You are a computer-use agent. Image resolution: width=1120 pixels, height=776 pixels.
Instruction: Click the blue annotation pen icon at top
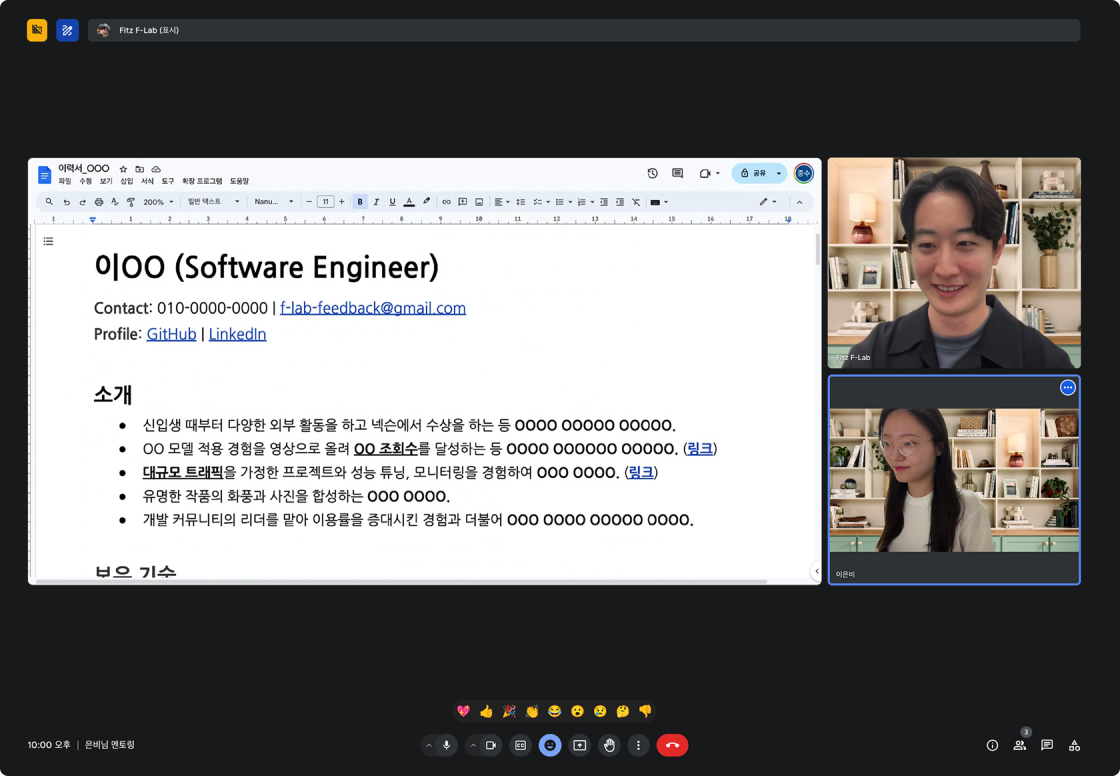pyautogui.click(x=67, y=30)
